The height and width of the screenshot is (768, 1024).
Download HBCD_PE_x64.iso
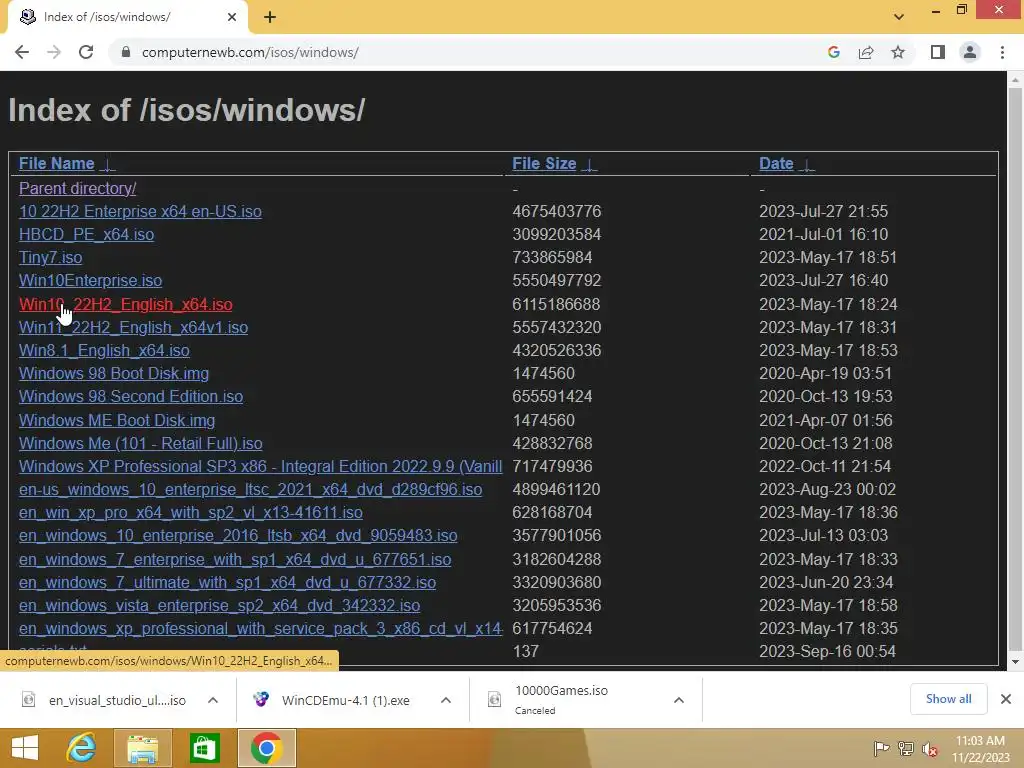[x=86, y=234]
